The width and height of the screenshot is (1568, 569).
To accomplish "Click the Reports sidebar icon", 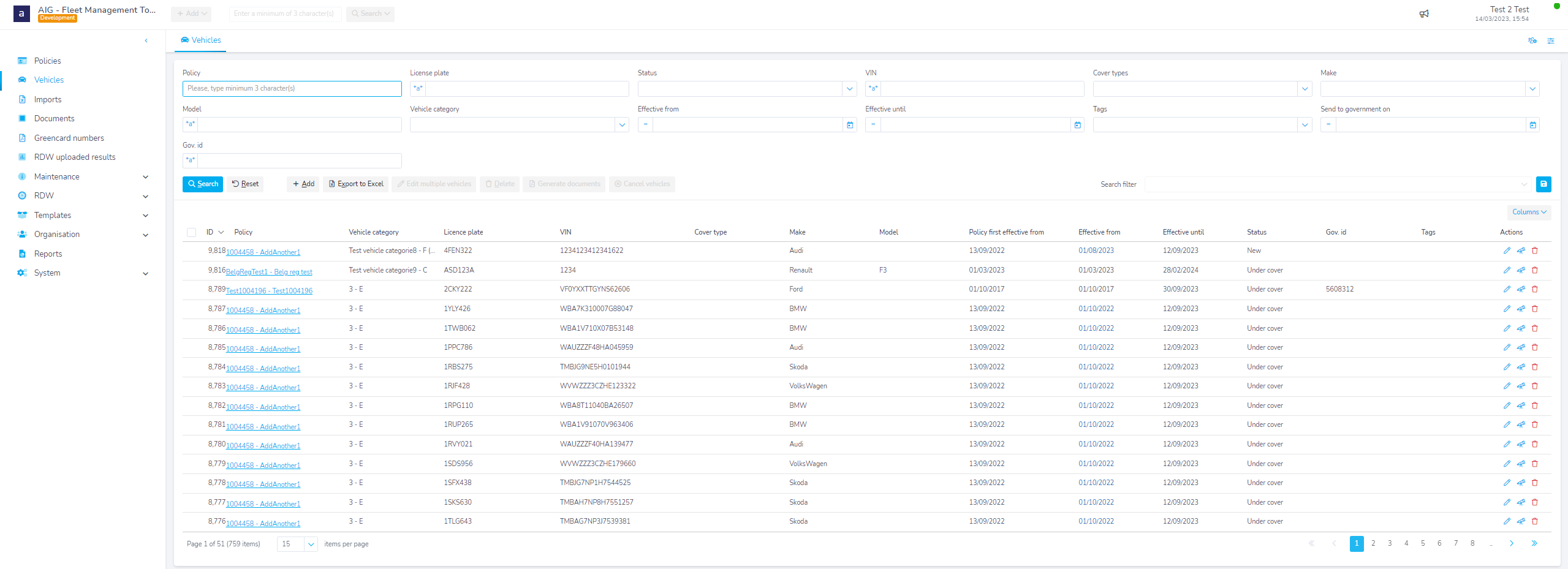I will click(x=22, y=254).
